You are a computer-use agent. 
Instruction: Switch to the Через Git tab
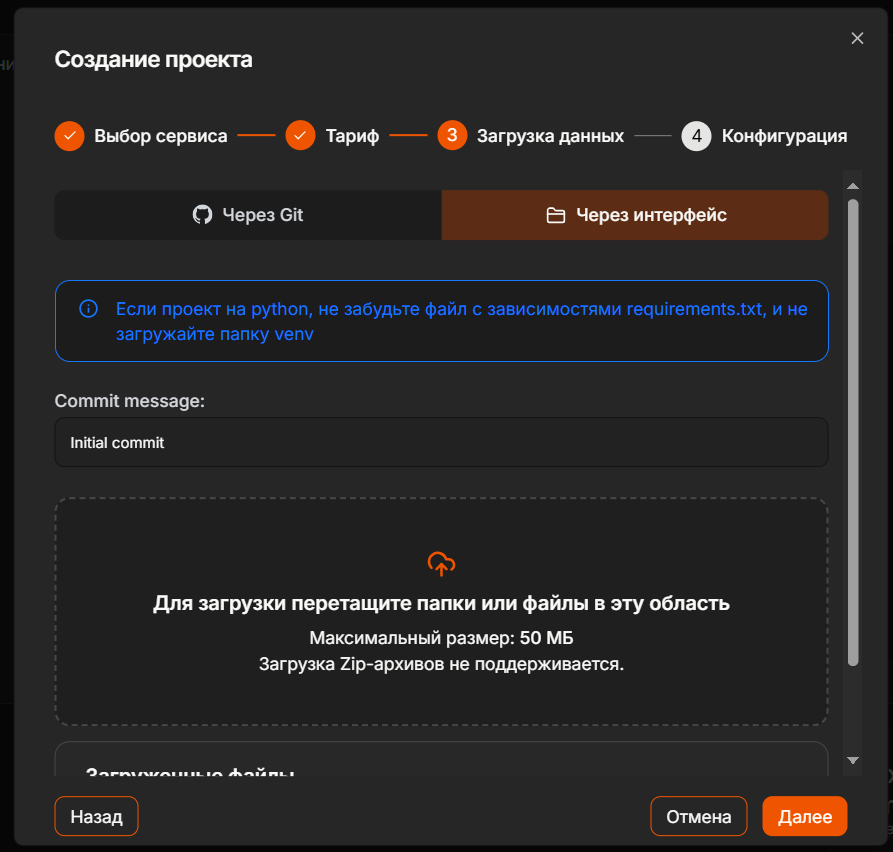247,214
